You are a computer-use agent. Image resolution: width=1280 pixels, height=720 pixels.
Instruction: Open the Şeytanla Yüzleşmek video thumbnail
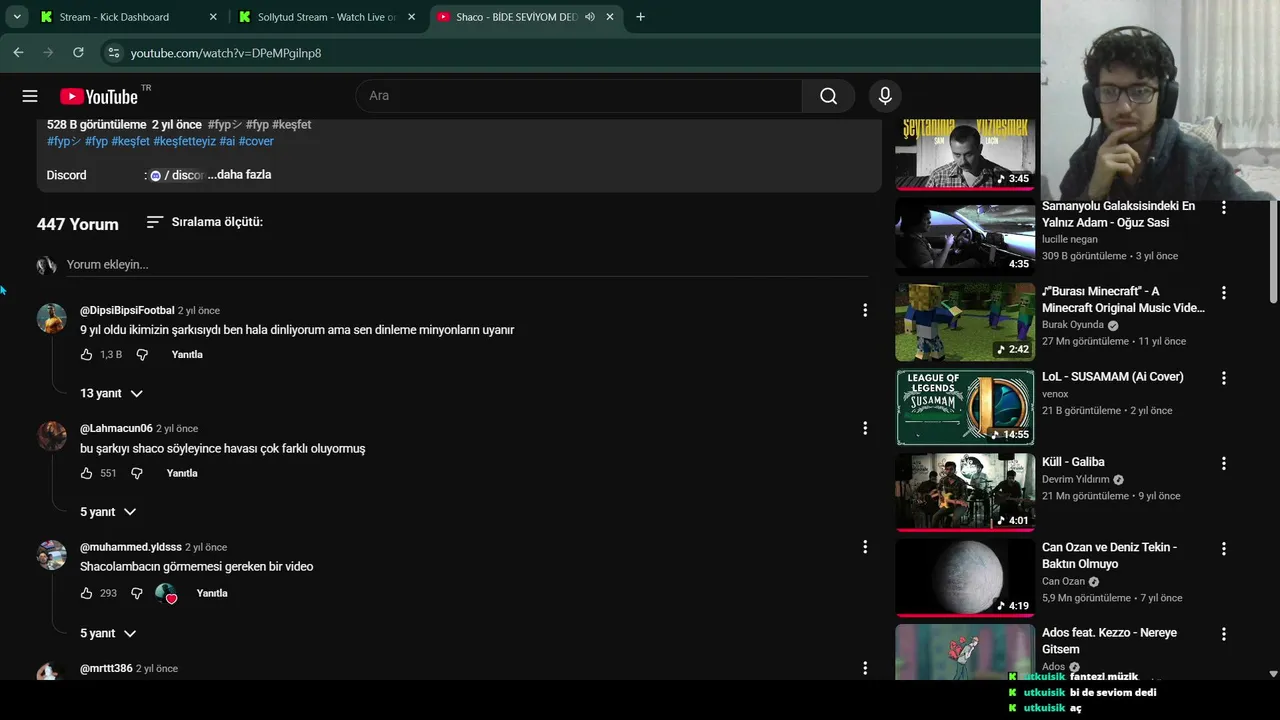click(x=965, y=154)
